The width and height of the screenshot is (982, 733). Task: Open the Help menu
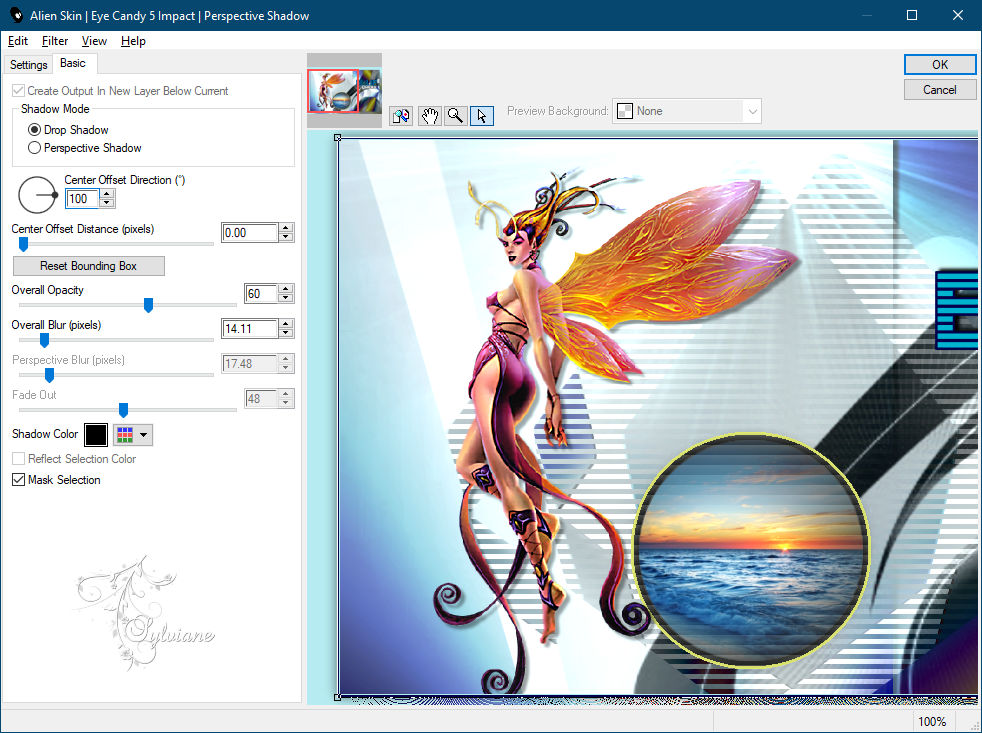pos(133,41)
